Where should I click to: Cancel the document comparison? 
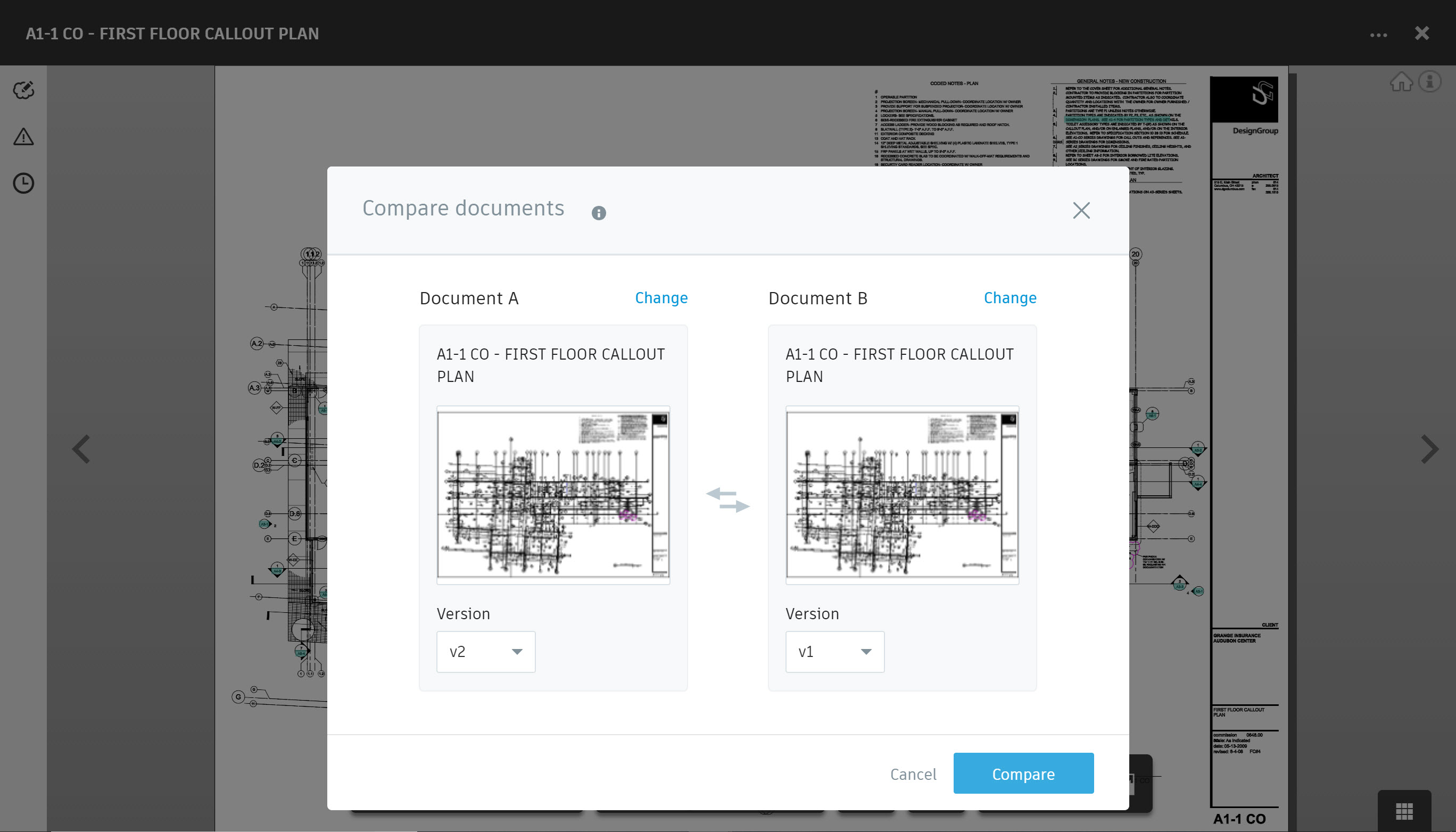tap(913, 773)
